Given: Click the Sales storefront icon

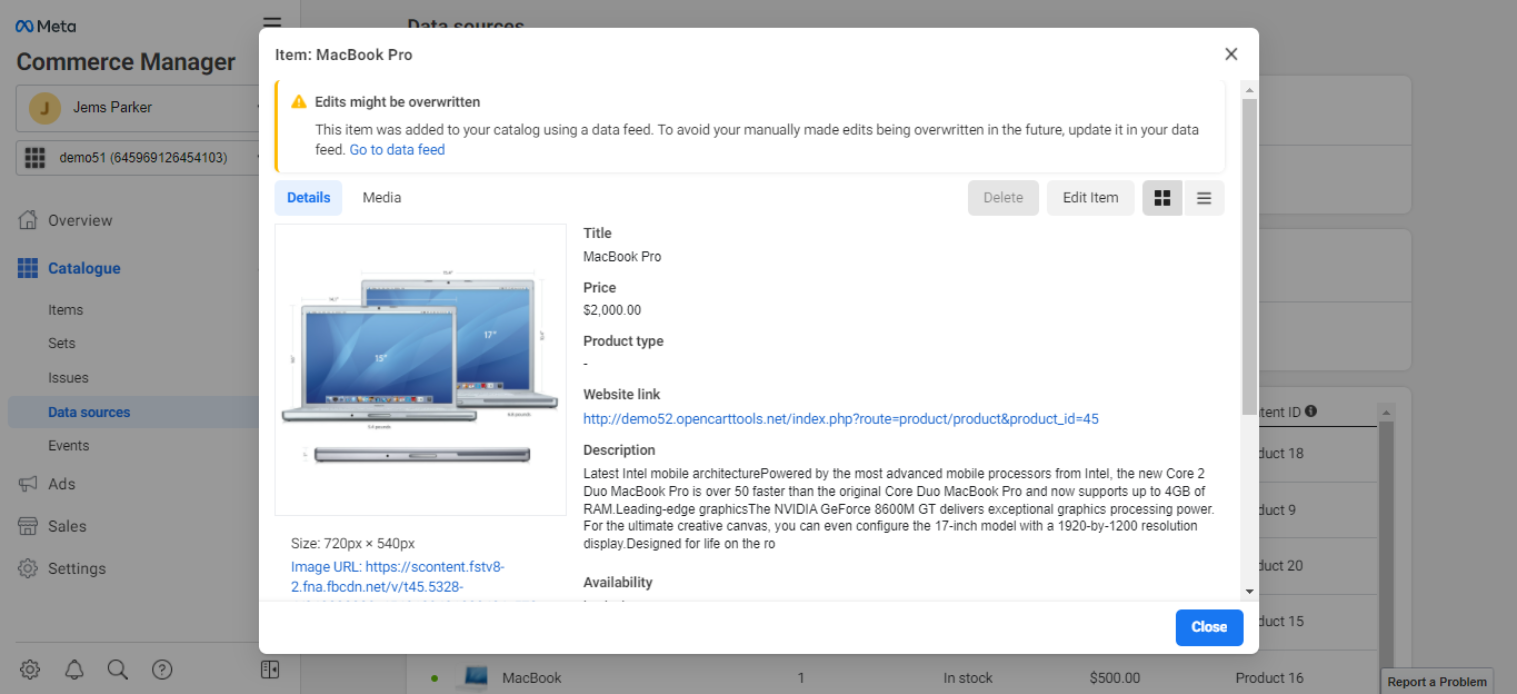Looking at the screenshot, I should [28, 526].
